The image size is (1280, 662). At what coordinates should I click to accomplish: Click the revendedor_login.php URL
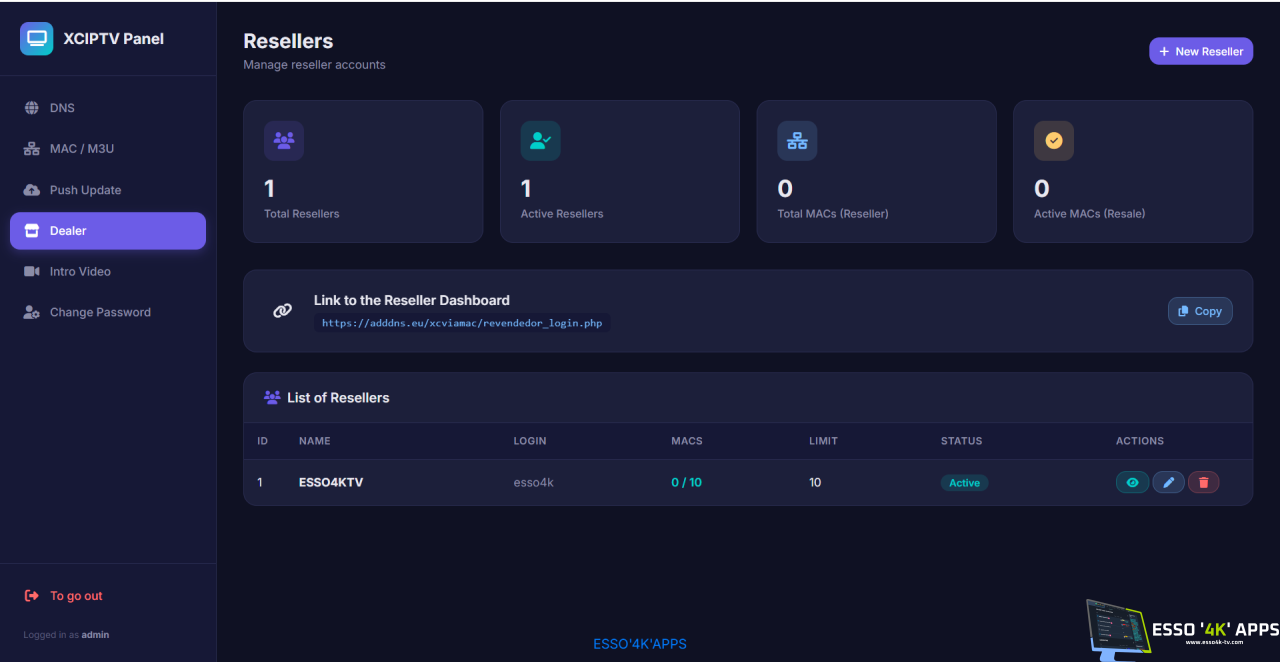(462, 323)
